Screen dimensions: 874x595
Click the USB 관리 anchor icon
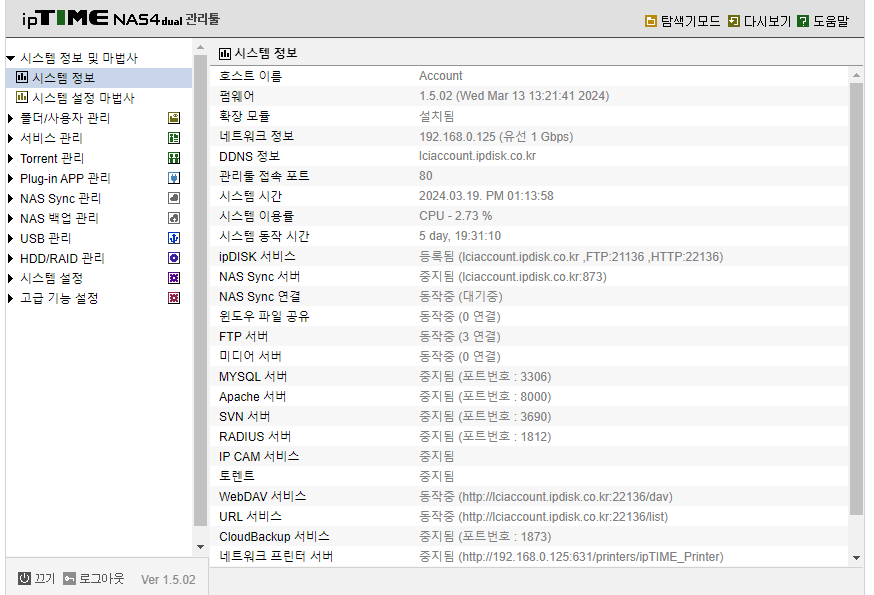tap(174, 238)
